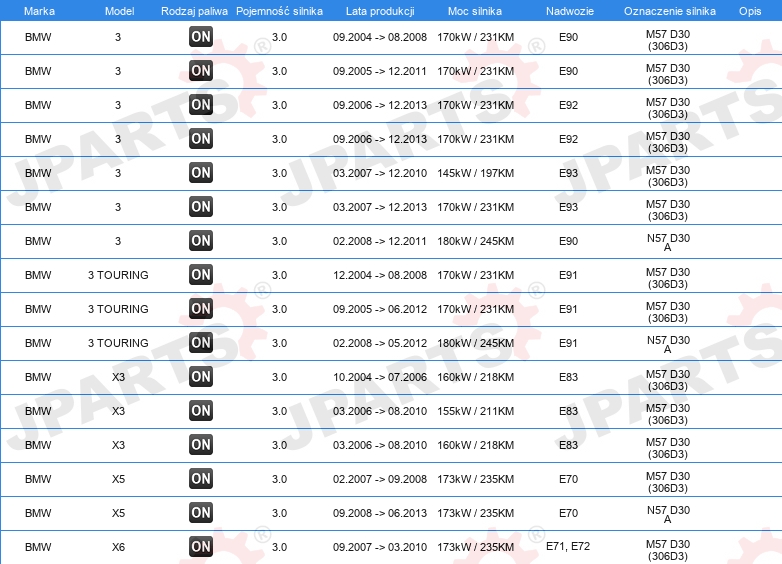Viewport: 782px width, 564px height.
Task: Click the X6 model cell
Action: coord(118,547)
